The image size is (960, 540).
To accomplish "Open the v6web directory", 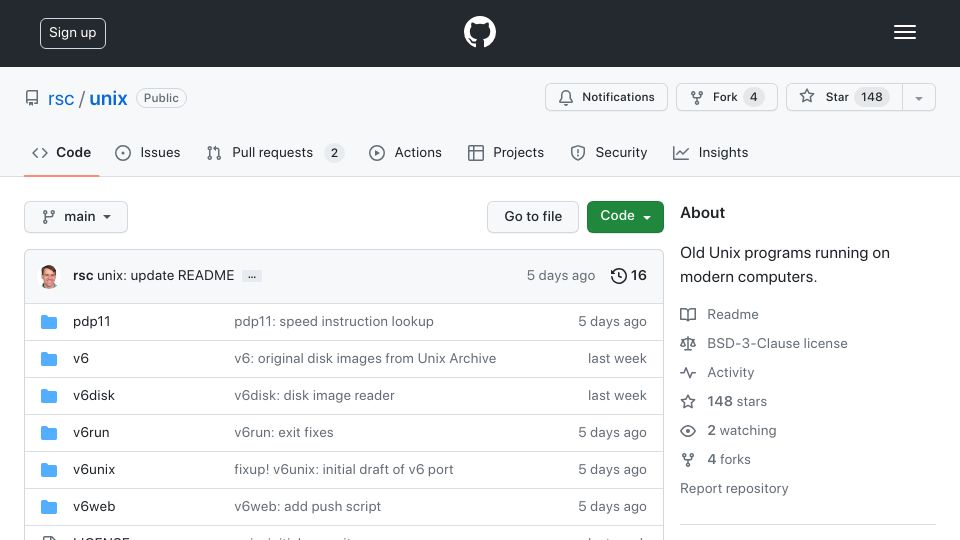I will [94, 506].
